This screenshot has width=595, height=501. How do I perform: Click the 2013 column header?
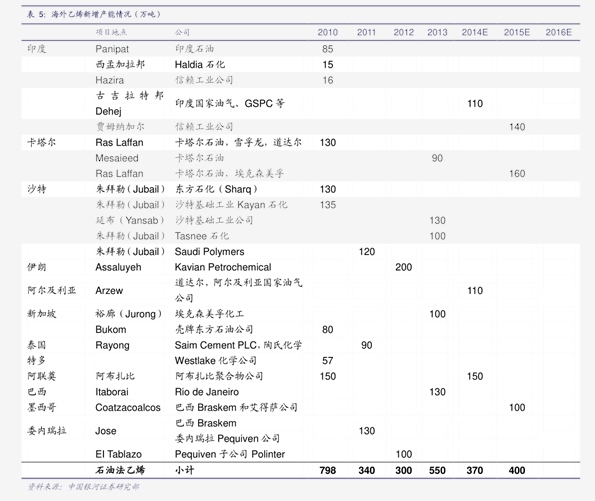[x=437, y=32]
